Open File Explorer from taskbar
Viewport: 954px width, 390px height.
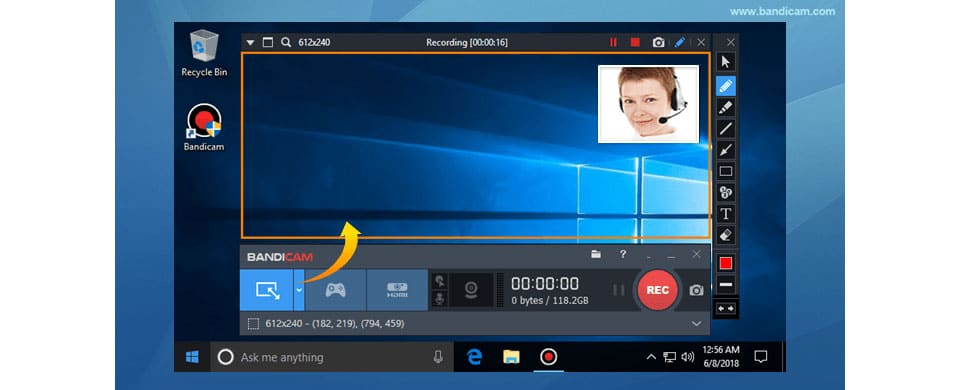(x=511, y=357)
